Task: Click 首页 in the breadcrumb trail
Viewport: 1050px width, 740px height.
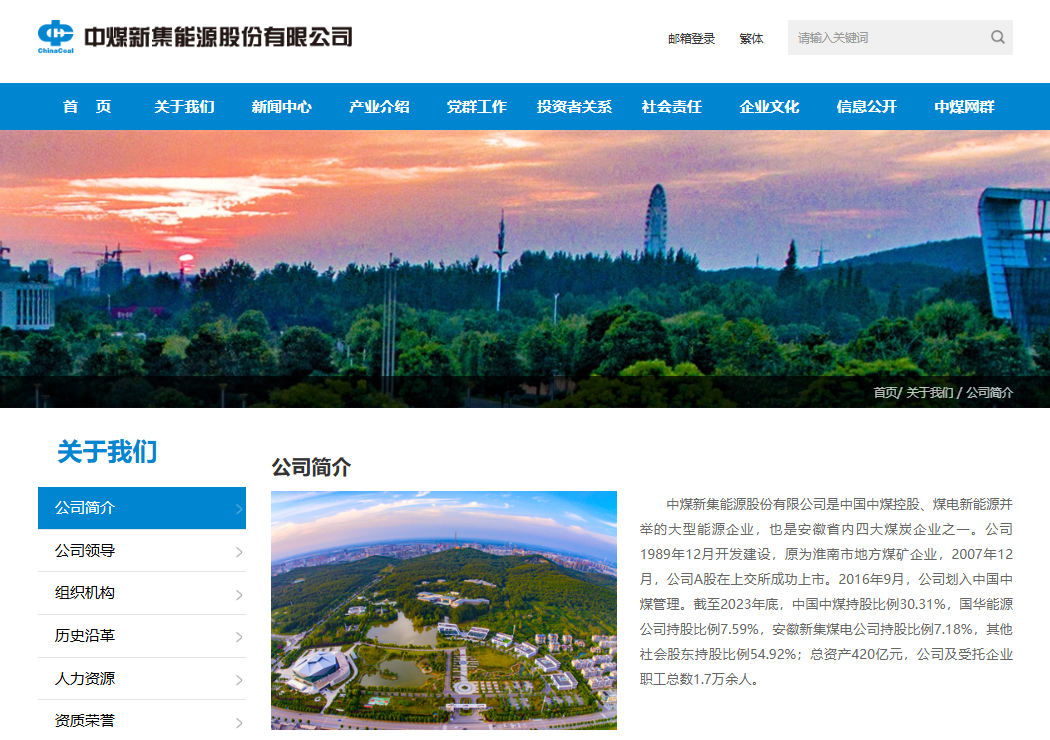Action: [x=885, y=392]
